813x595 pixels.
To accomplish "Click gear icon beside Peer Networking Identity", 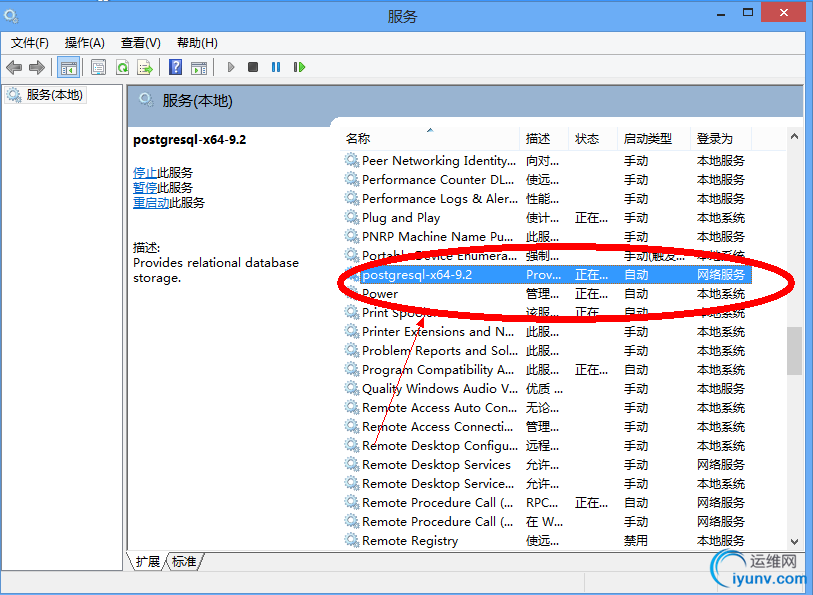I will click(352, 161).
